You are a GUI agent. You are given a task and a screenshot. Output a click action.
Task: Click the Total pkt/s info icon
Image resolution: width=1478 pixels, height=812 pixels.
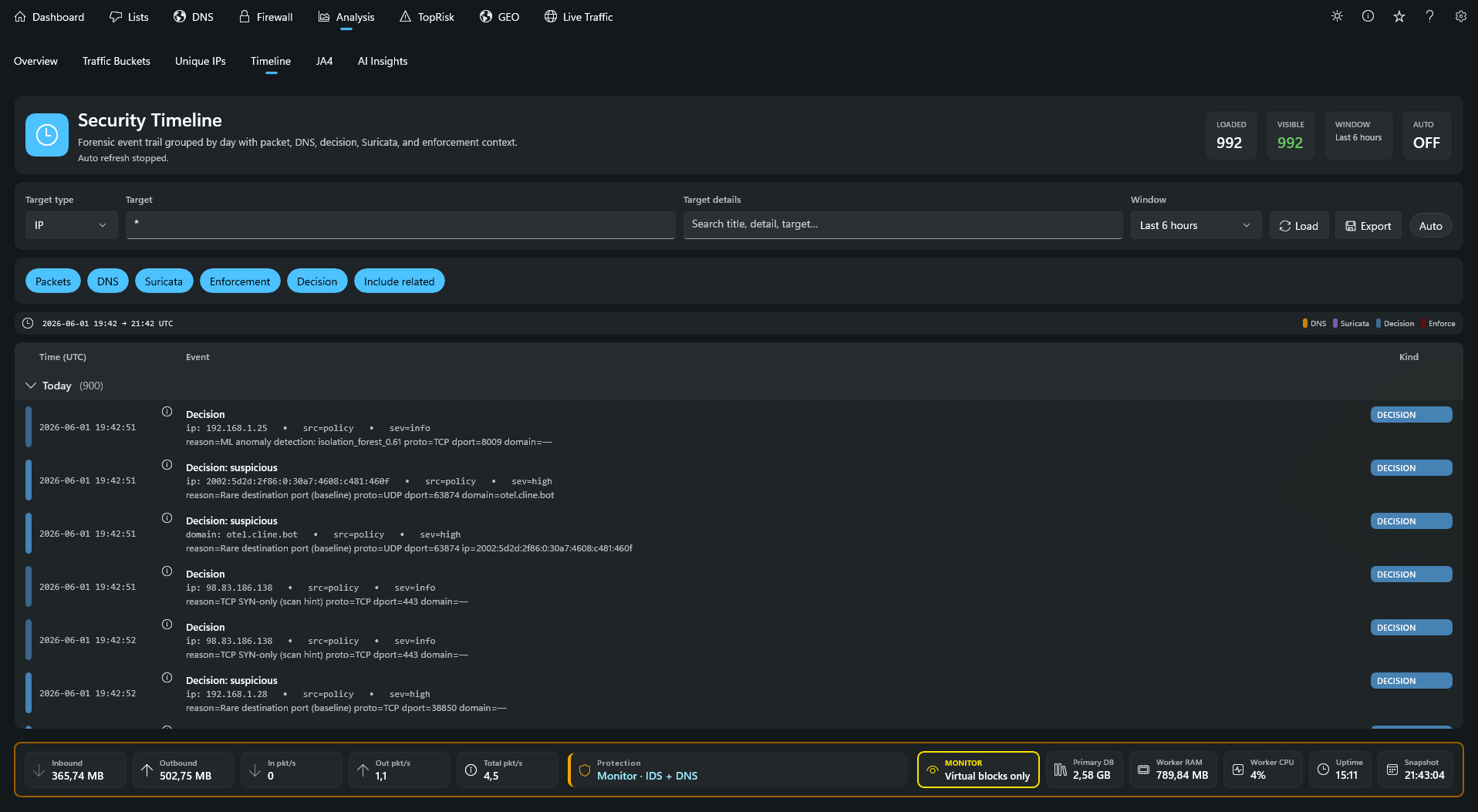471,770
